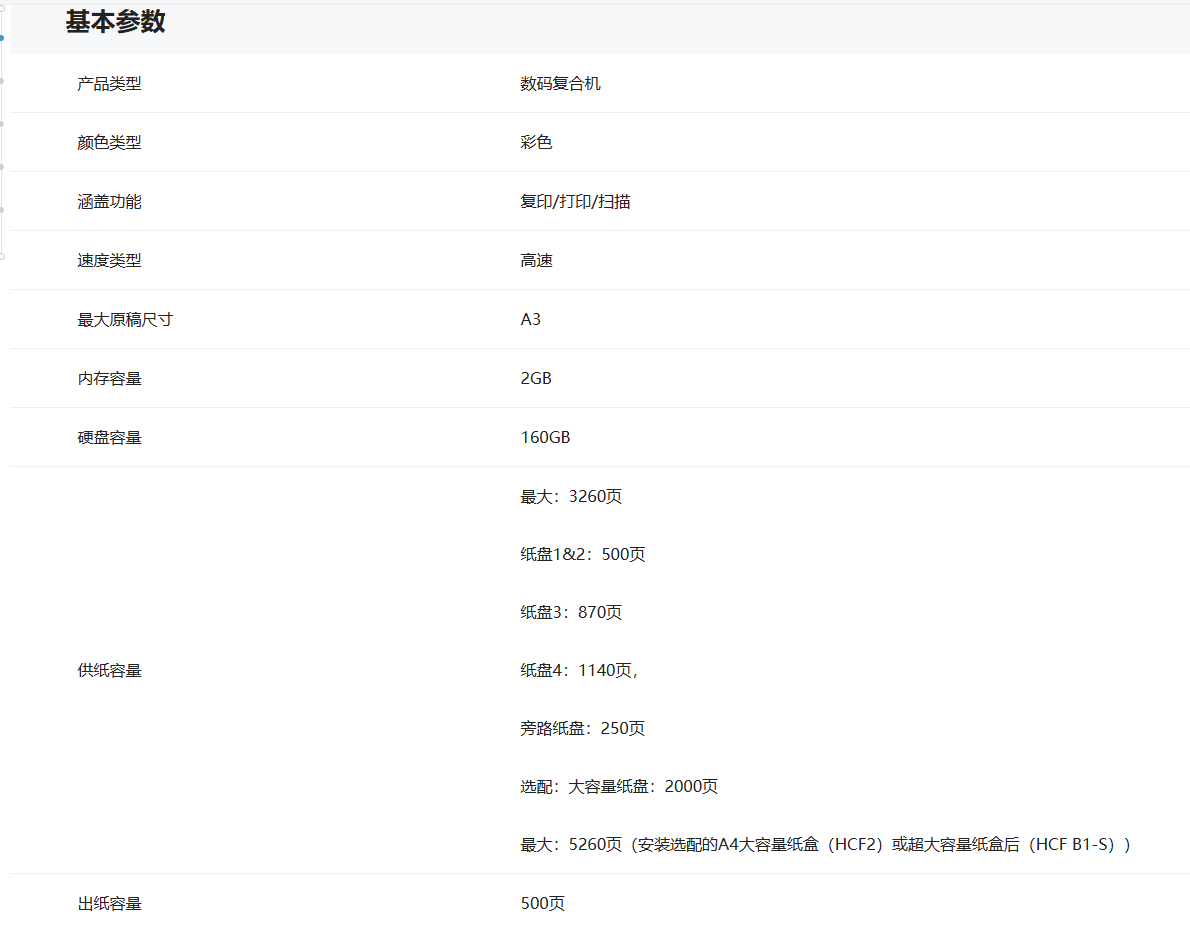Click the 数码复合机 product type value
This screenshot has width=1190, height=930.
point(560,84)
